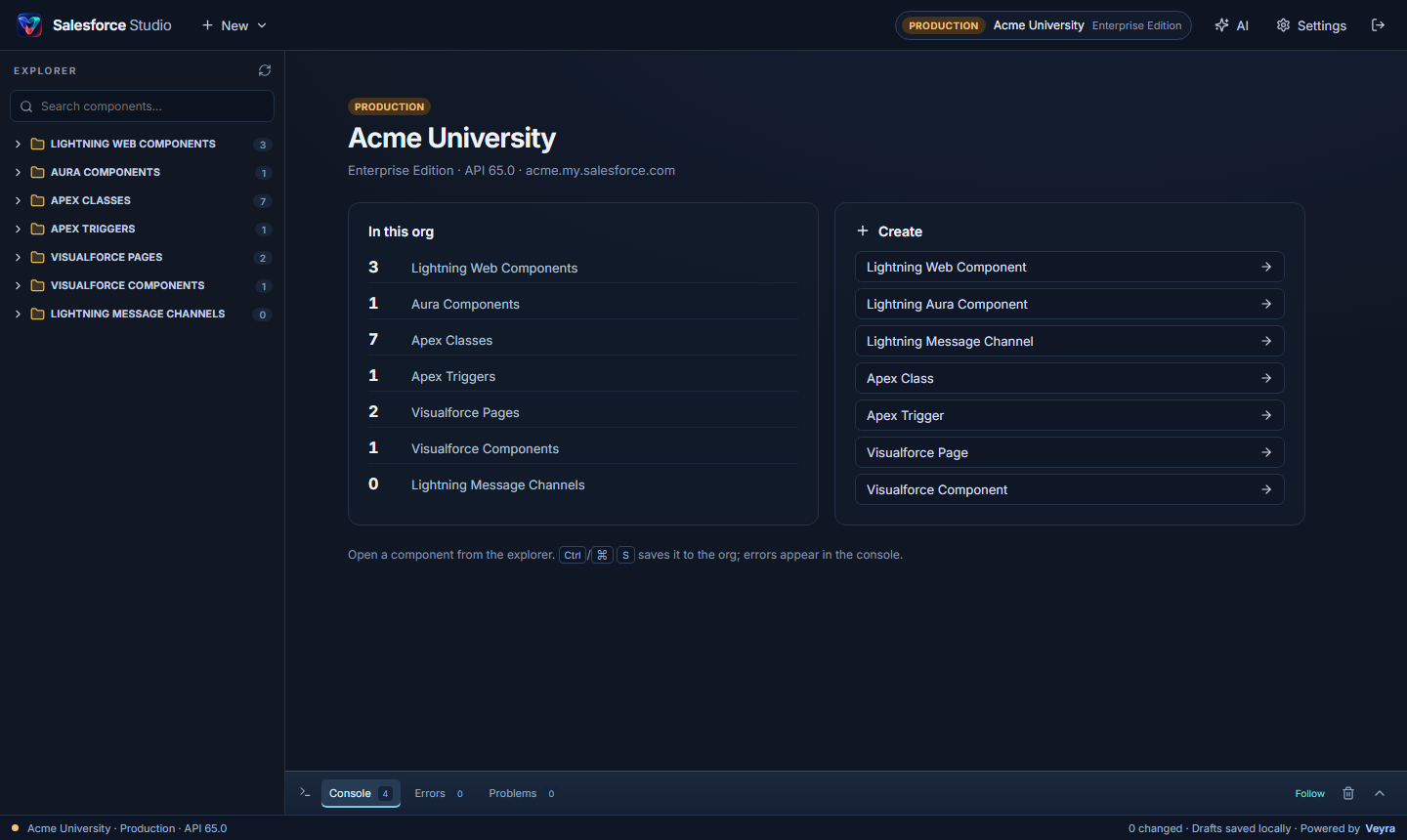Clear the console with the trash icon
This screenshot has width=1407, height=840.
pyautogui.click(x=1348, y=793)
